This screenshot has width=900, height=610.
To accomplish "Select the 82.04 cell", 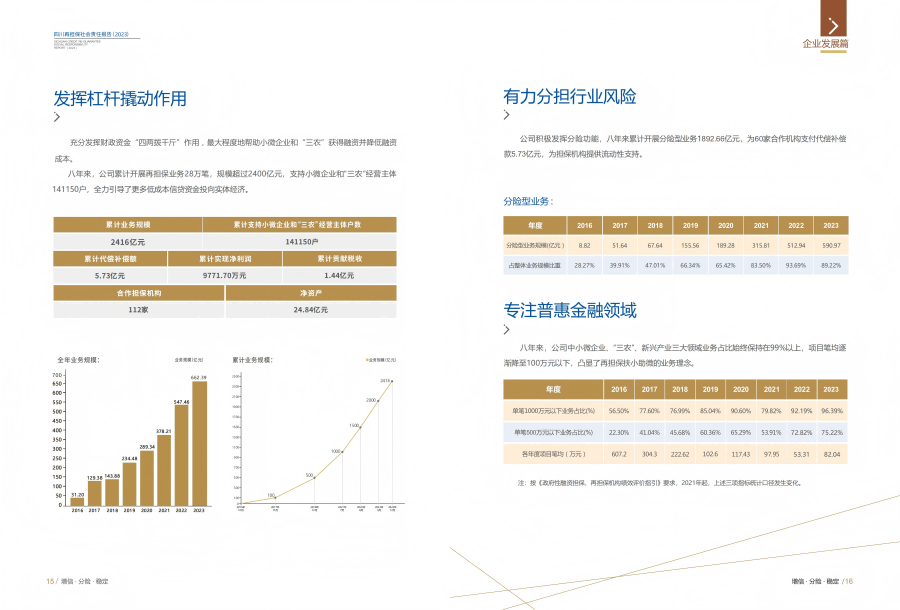I will [832, 454].
